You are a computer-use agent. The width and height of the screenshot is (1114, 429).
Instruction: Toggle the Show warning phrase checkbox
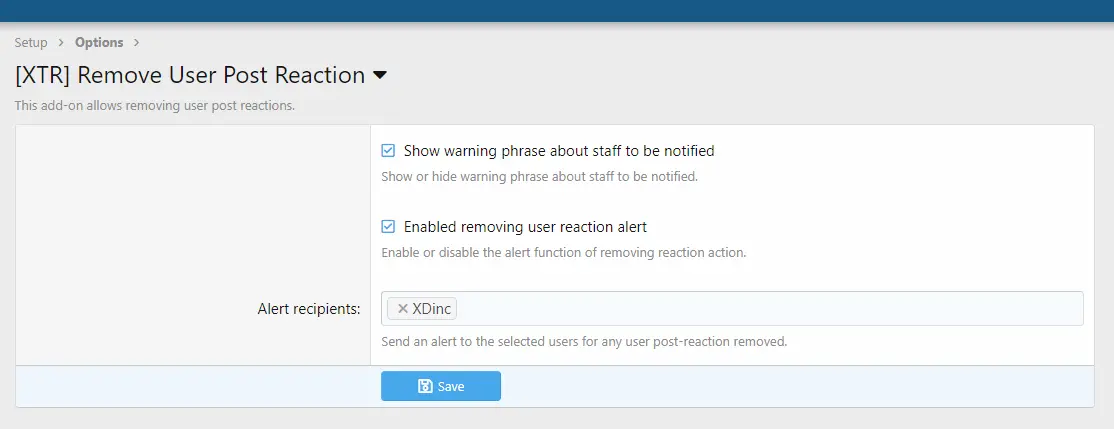[x=388, y=151]
